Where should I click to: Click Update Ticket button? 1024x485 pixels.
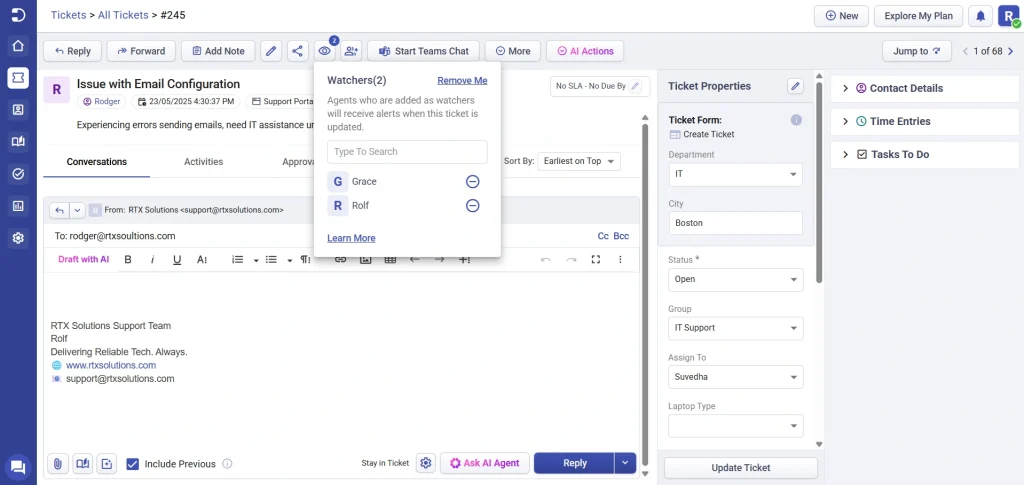coord(741,468)
